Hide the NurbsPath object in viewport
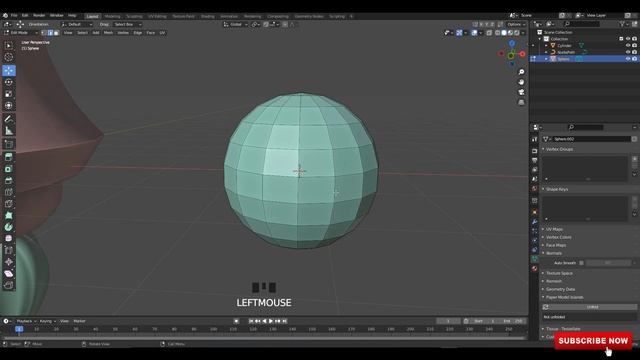 tap(628, 52)
